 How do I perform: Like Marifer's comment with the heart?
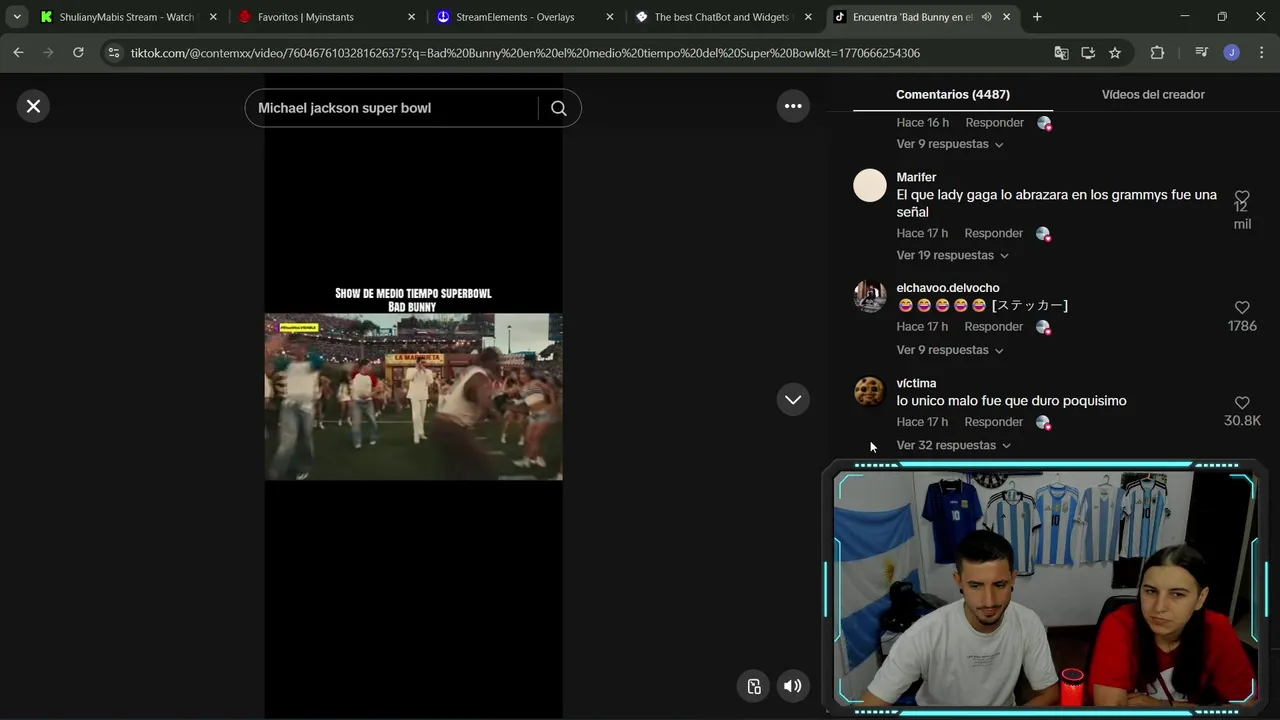pyautogui.click(x=1242, y=197)
